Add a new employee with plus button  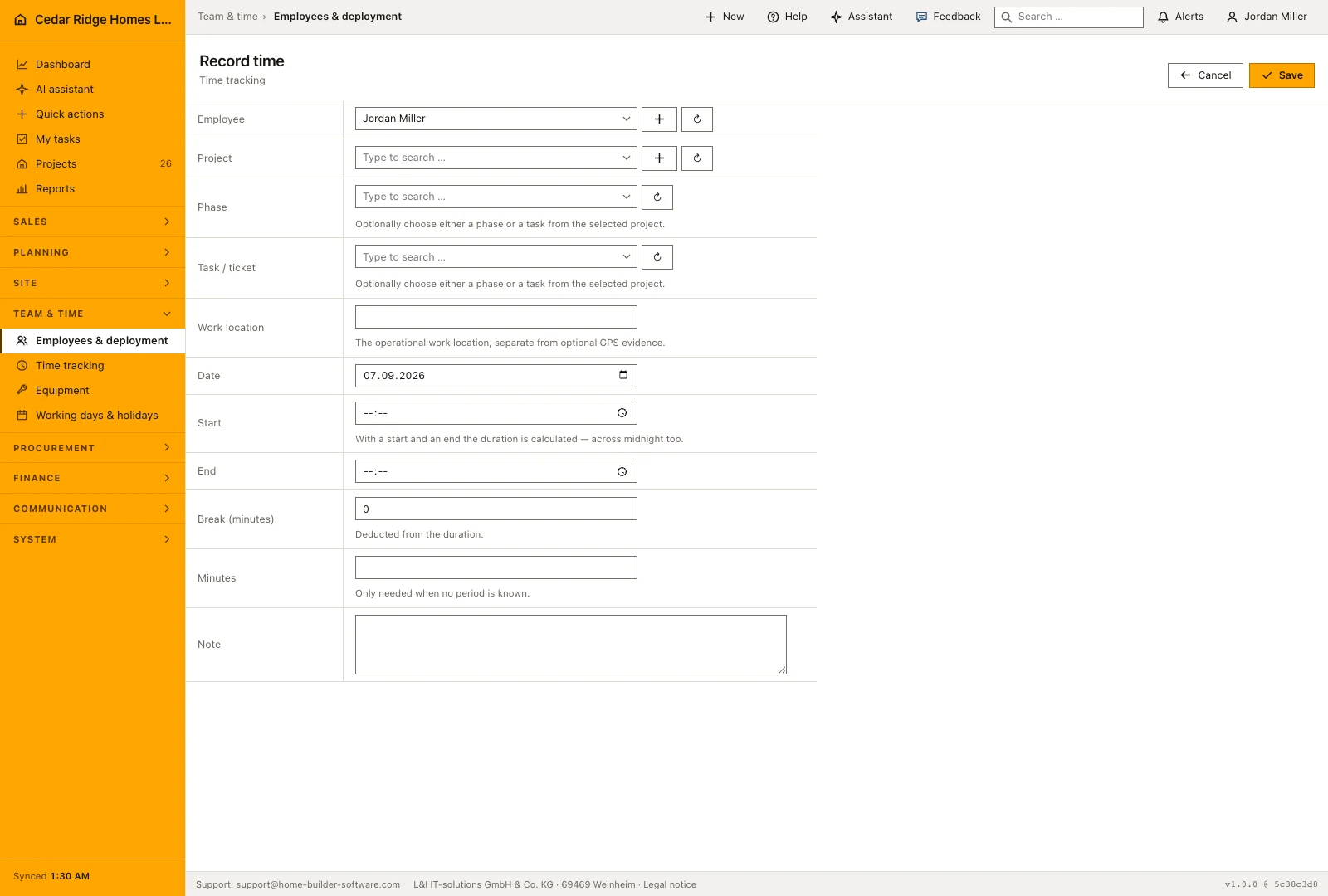[659, 119]
